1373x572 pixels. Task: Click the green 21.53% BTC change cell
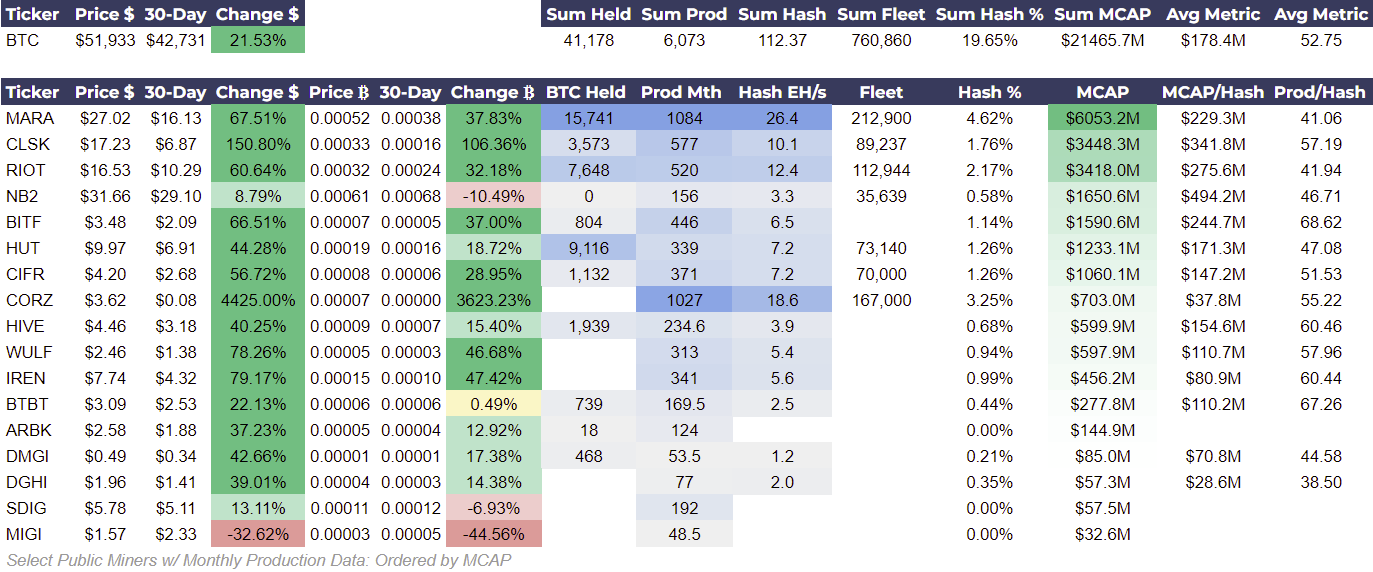pos(257,40)
